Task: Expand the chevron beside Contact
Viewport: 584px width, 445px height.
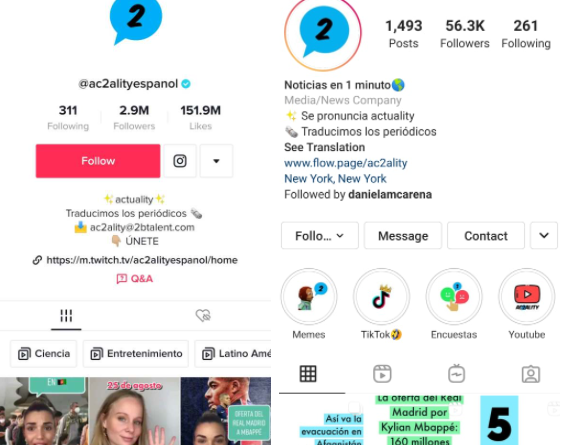Action: (544, 236)
